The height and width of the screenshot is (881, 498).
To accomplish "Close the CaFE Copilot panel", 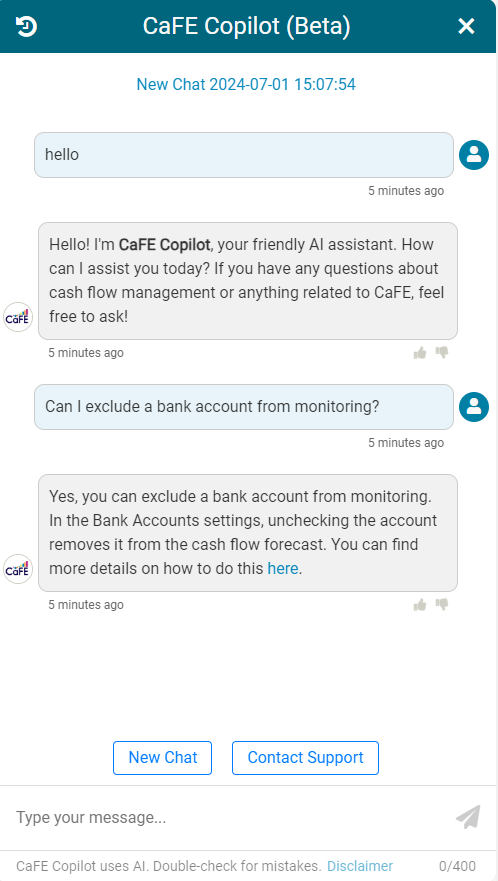I will tap(466, 26).
